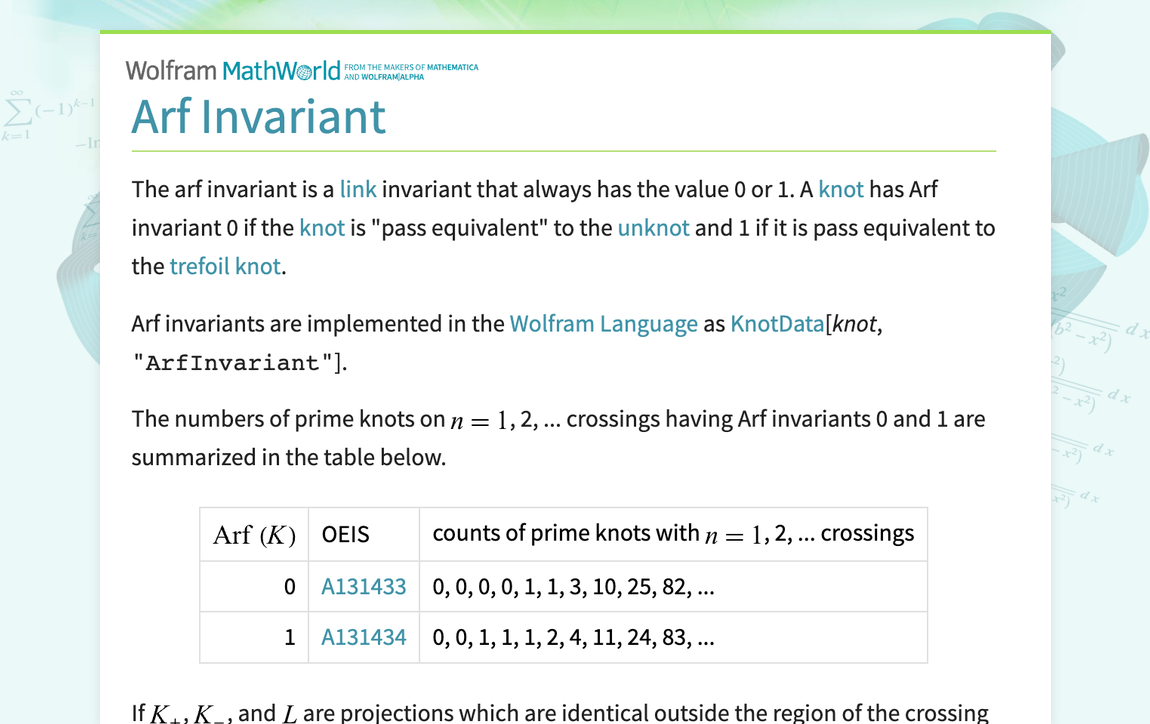This screenshot has height=724, width=1150.
Task: Click the 'Wolfram Language' link
Action: (603, 323)
